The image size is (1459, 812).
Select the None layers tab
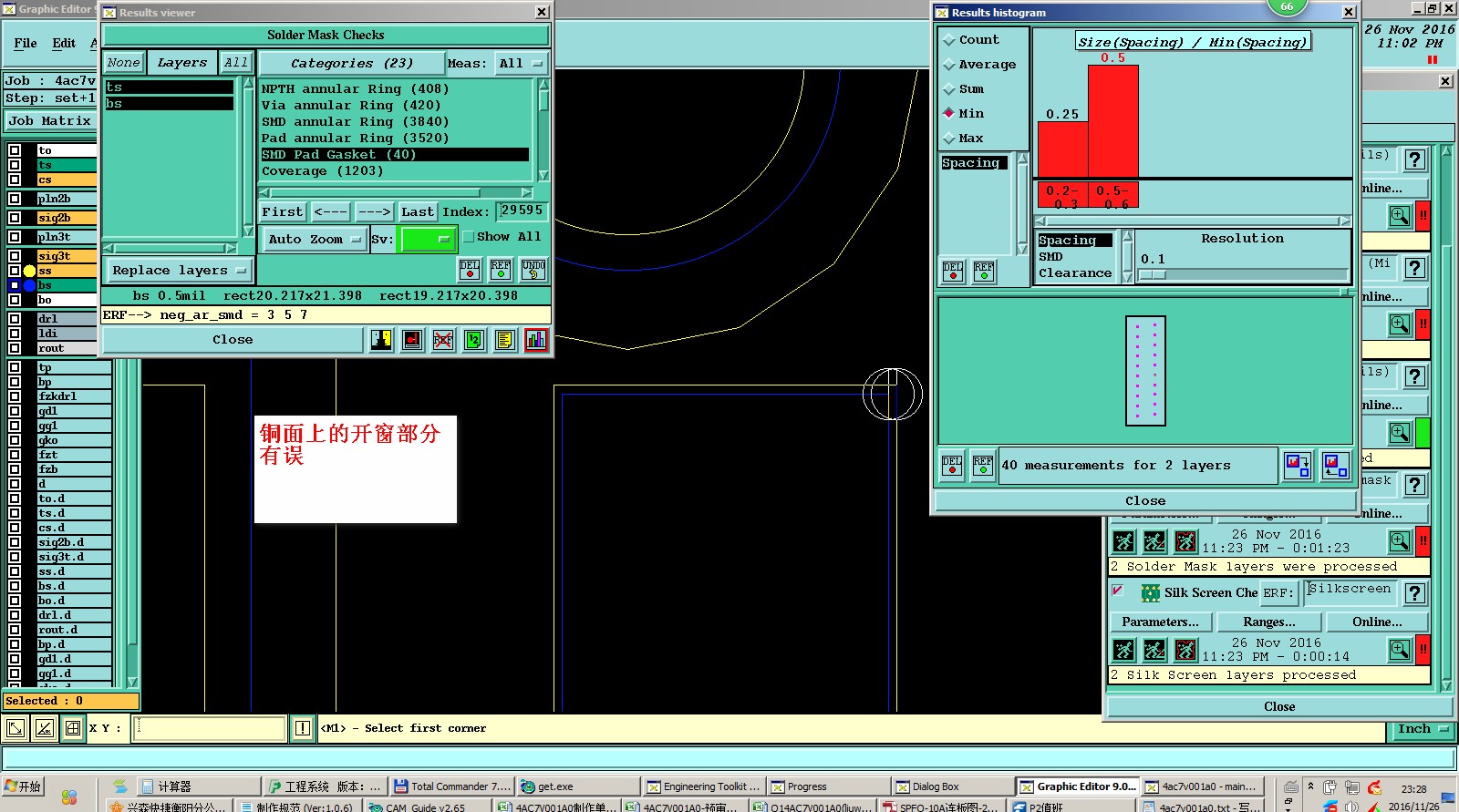coord(123,63)
